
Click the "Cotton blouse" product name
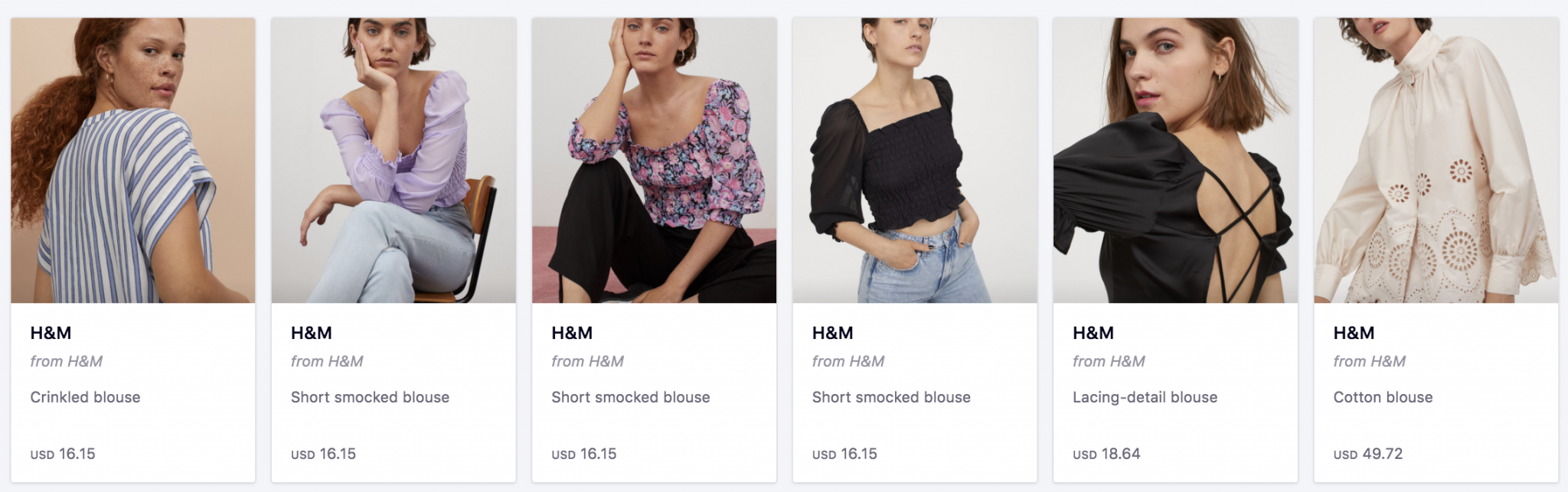pos(1383,397)
